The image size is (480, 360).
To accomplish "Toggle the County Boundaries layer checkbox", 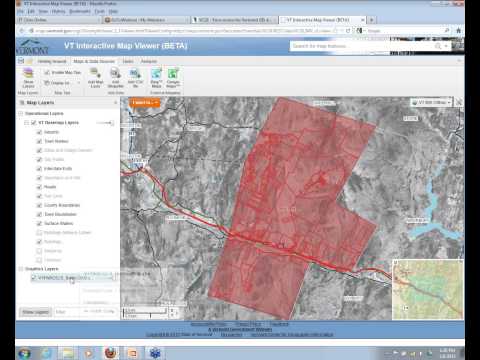I will pos(39,205).
